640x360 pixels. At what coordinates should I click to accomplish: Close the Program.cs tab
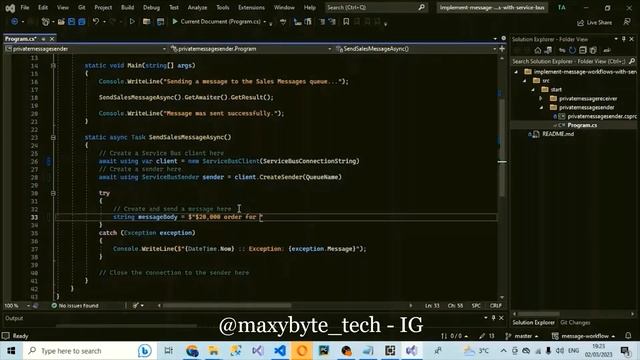point(52,39)
